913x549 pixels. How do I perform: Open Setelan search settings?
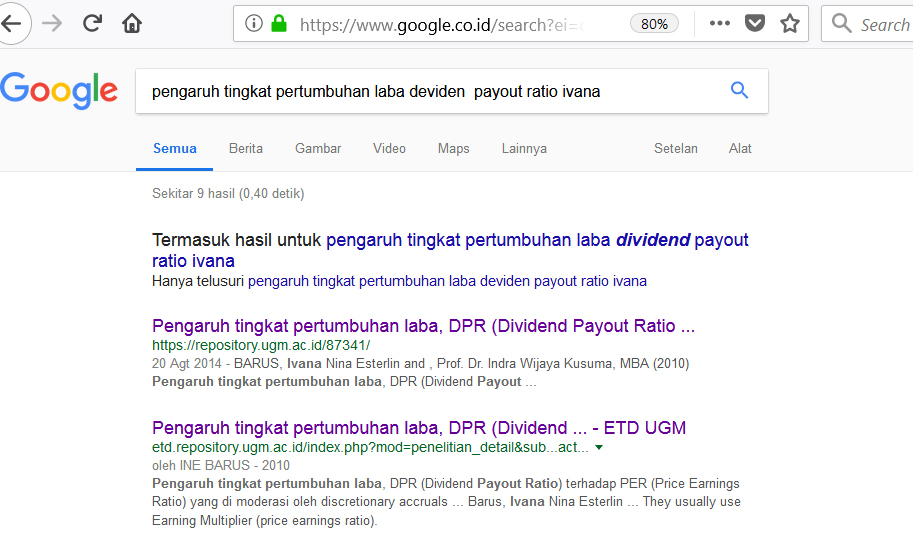(x=676, y=148)
